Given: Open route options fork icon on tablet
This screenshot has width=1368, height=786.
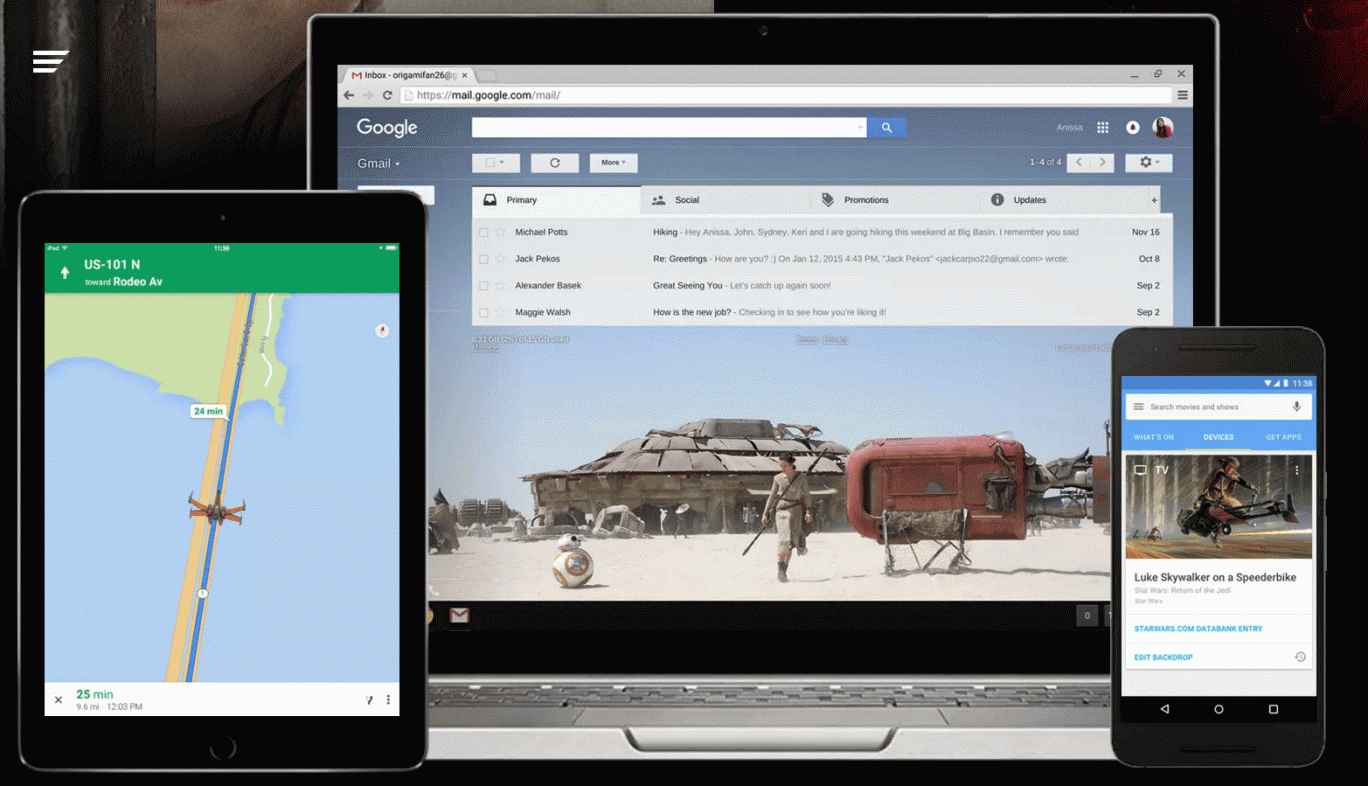Looking at the screenshot, I should tap(369, 700).
